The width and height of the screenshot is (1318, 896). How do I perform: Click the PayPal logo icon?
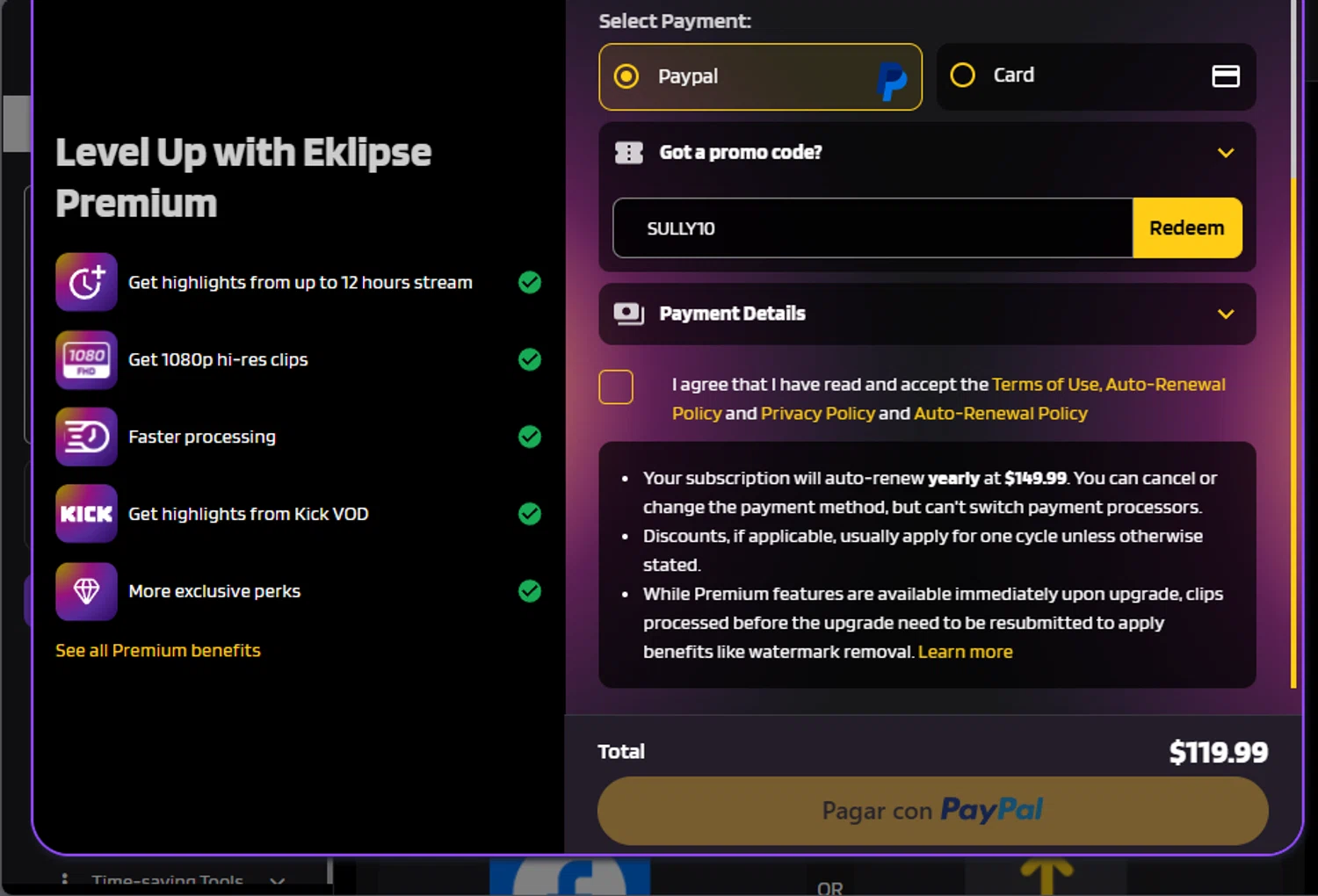[892, 82]
